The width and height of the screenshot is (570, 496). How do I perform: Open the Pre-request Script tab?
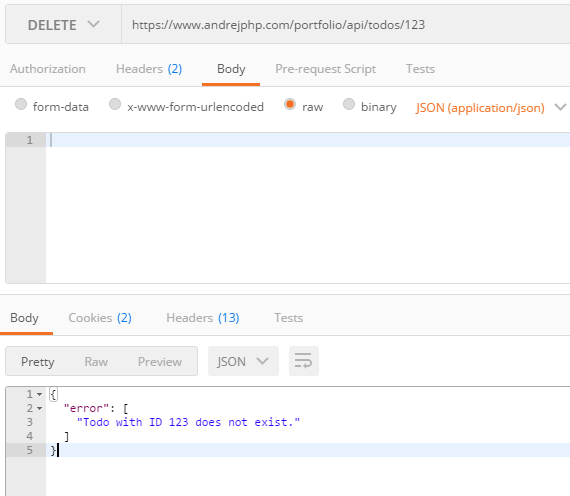click(325, 69)
